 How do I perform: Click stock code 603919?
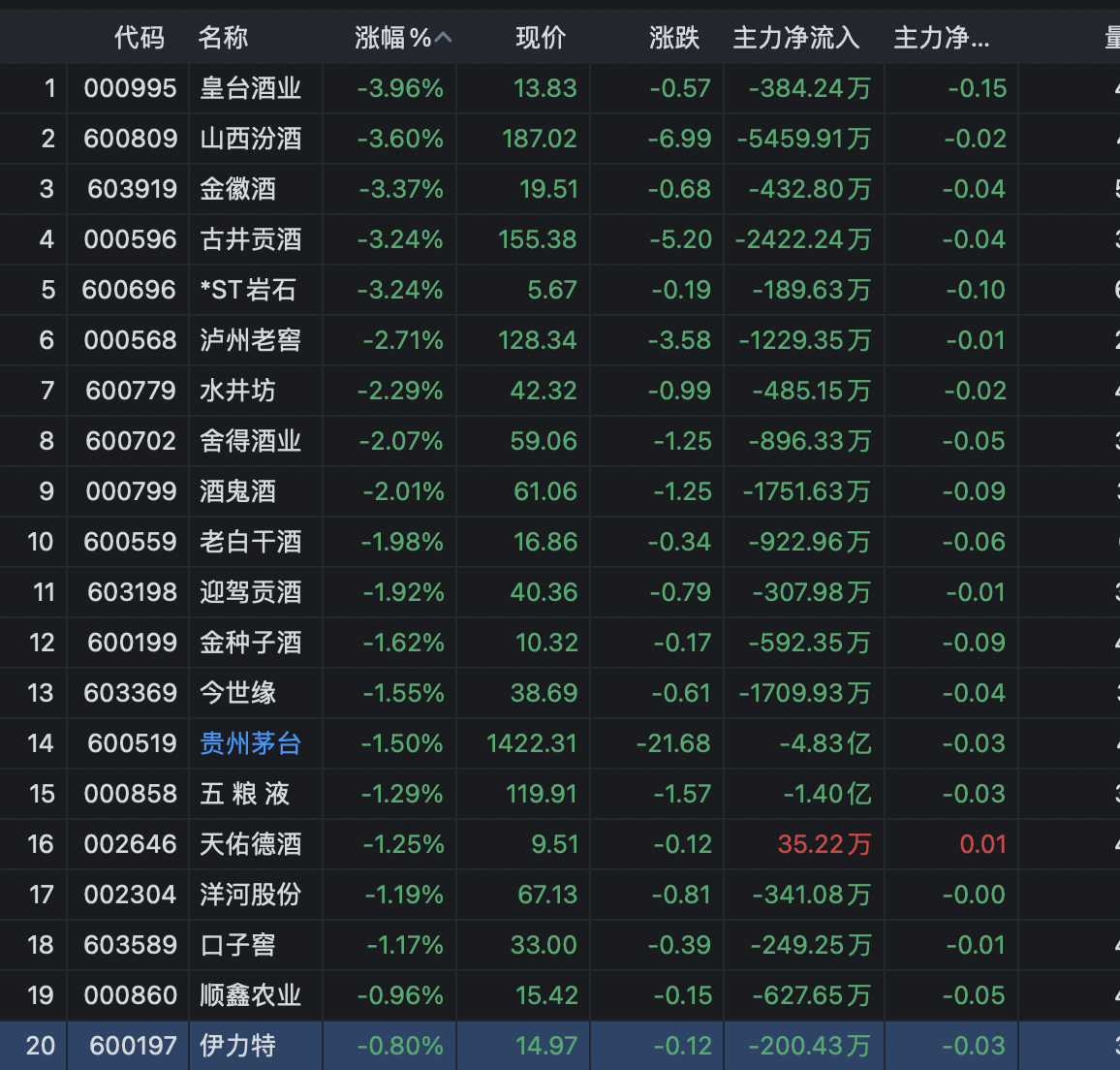pyautogui.click(x=132, y=189)
